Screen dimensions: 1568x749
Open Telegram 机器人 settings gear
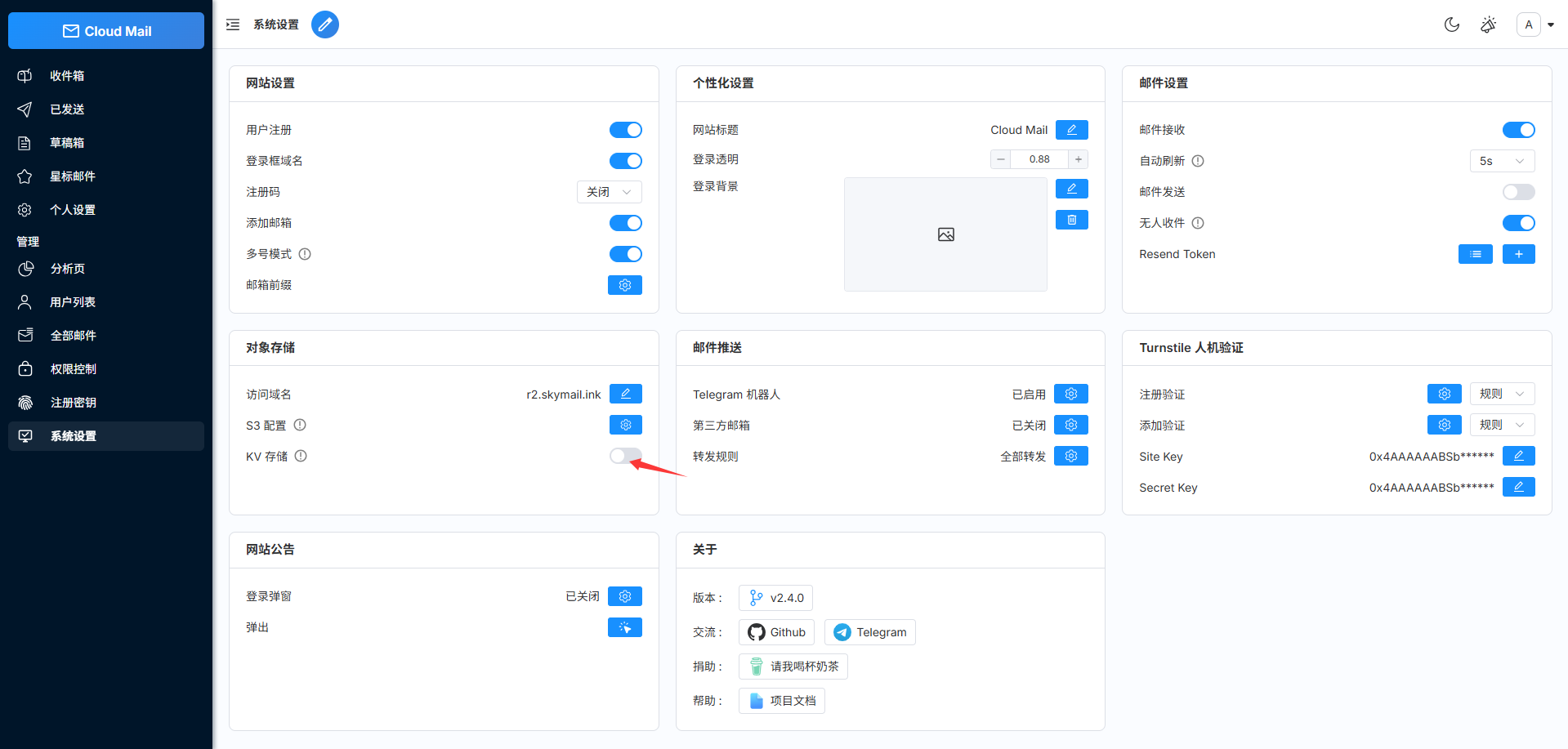[1070, 395]
